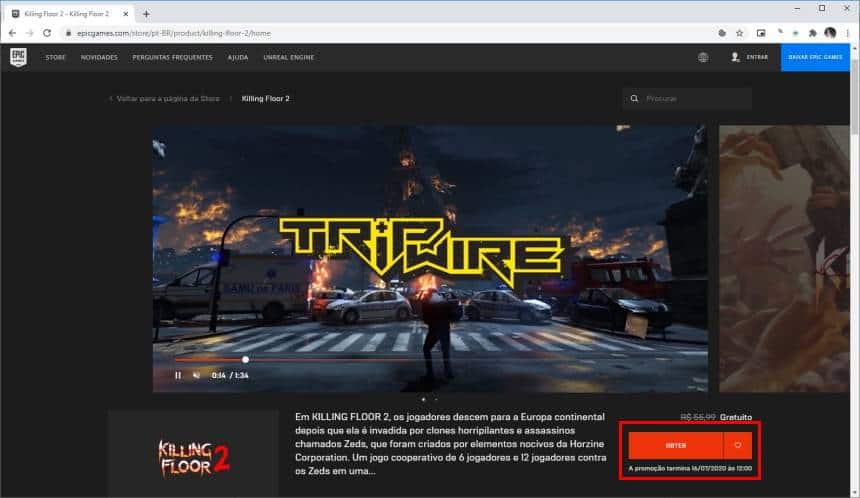Select the Killing Floor 2 browser tab

click(x=70, y=14)
